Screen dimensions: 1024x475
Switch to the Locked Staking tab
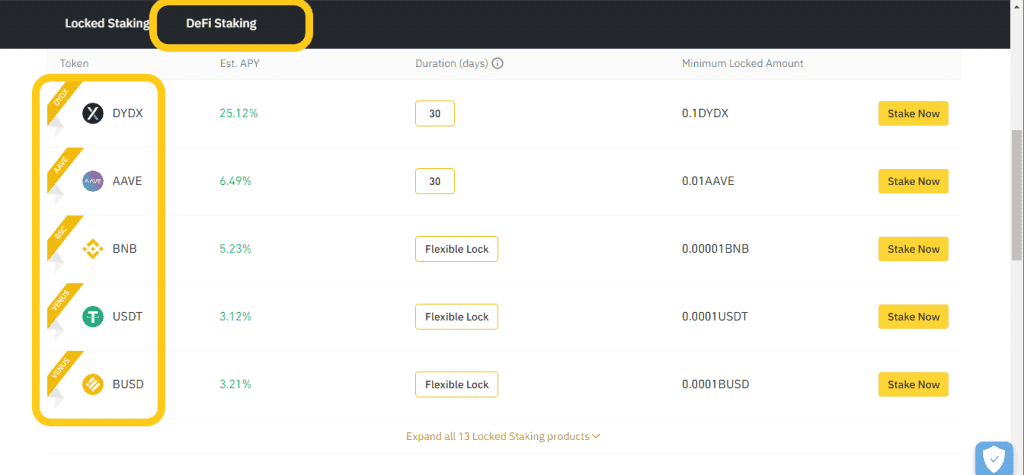pyautogui.click(x=107, y=24)
